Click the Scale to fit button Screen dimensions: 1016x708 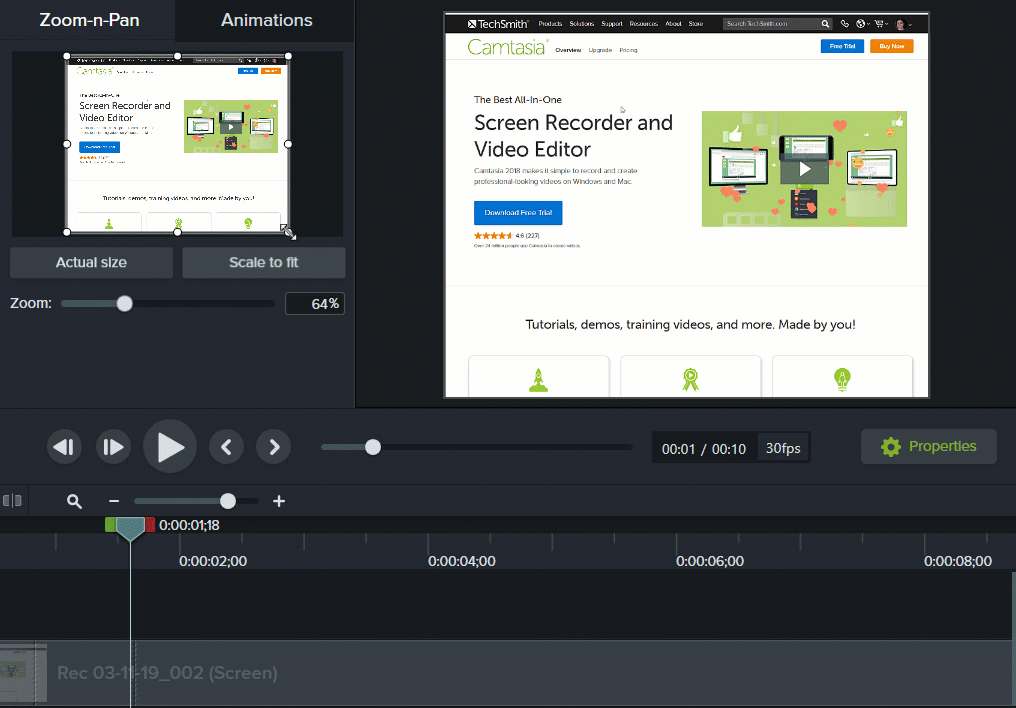click(x=264, y=262)
